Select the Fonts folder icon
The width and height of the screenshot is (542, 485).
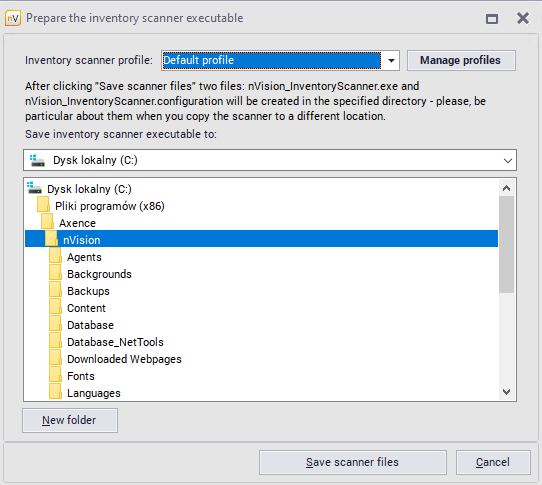point(55,375)
